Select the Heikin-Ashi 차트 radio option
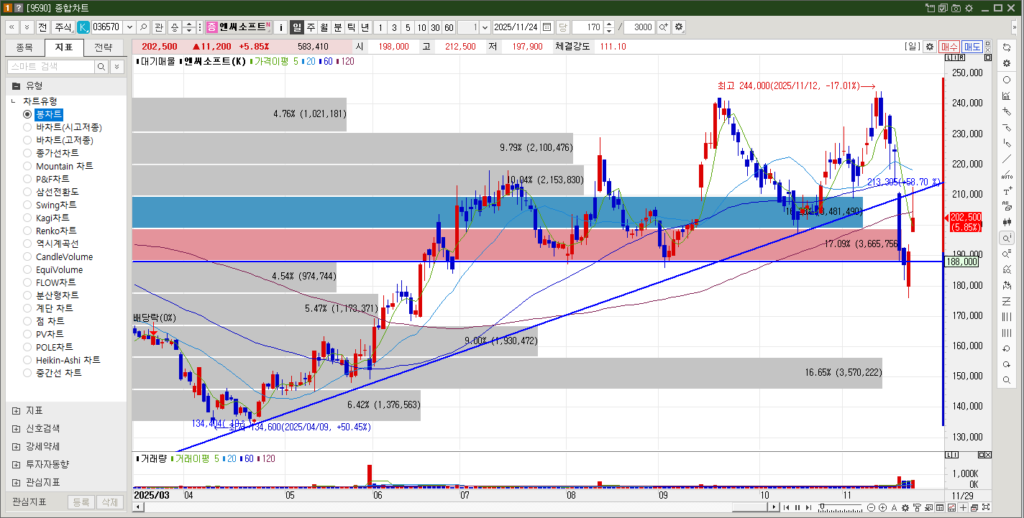This screenshot has width=1024, height=518. click(x=28, y=360)
